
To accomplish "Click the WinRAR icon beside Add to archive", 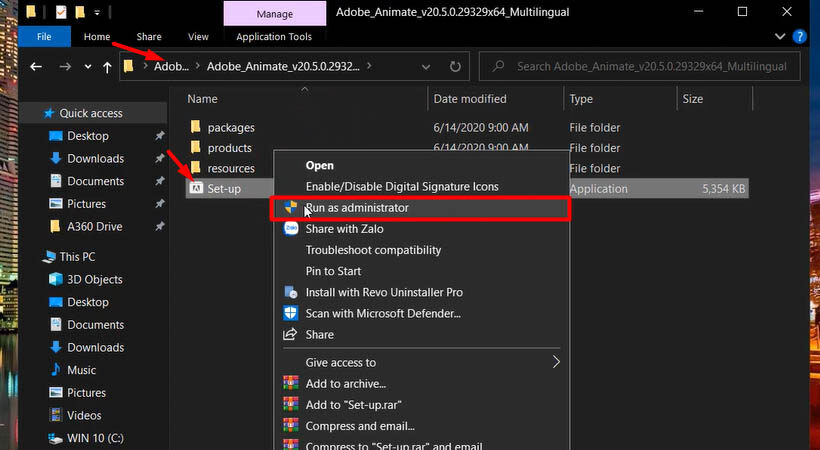I will (290, 383).
